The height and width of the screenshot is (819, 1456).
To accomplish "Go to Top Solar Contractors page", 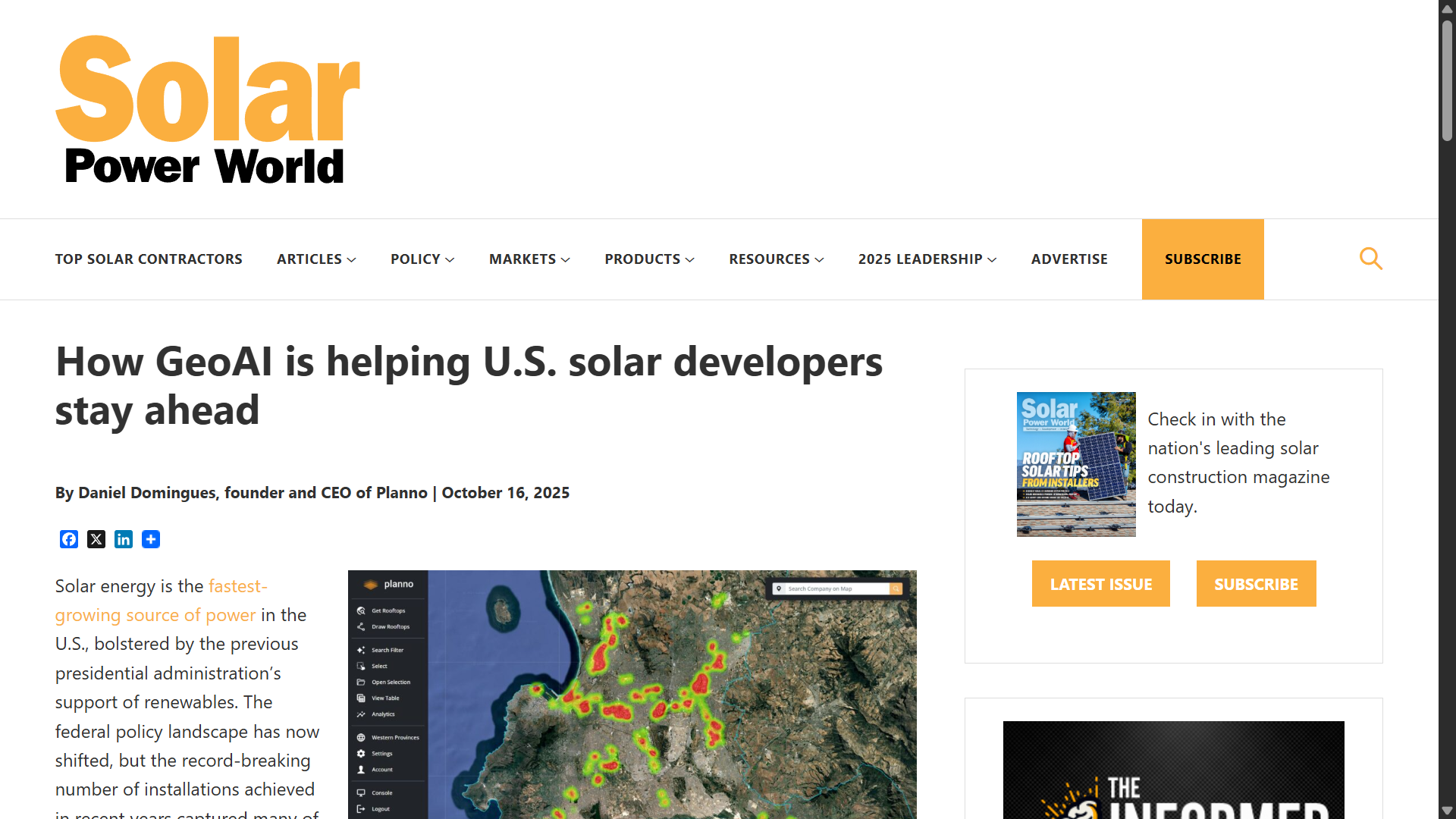I will (149, 259).
